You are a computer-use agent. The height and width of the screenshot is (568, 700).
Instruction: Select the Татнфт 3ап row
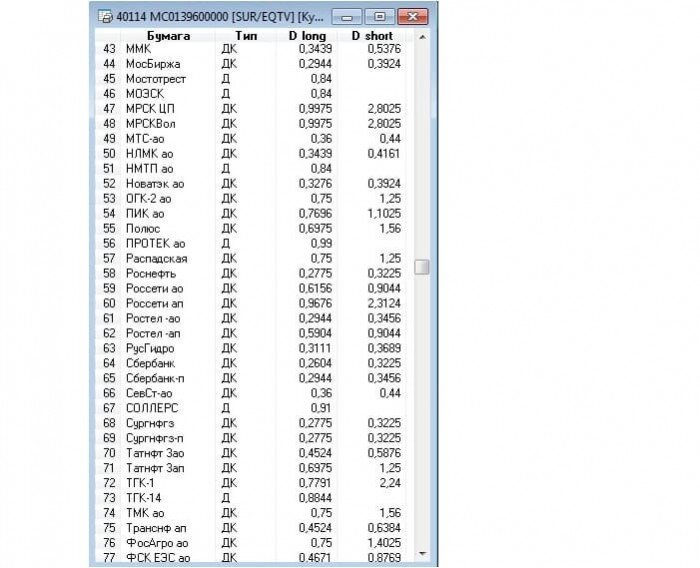251,468
